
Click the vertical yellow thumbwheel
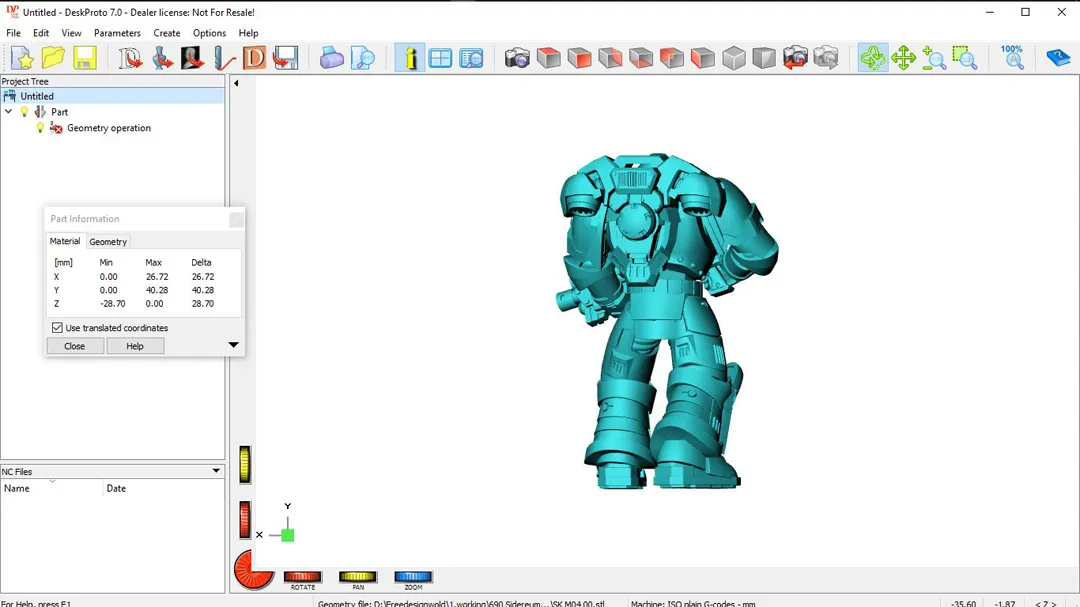coord(245,464)
